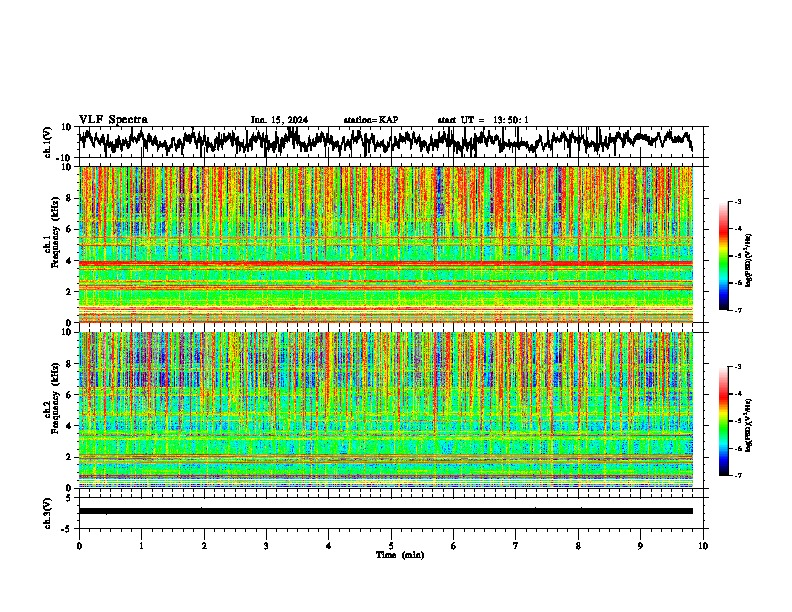Screen dimensions: 792x612
Task: Click the black ch.3(V) signal band
Action: pyautogui.click(x=386, y=511)
